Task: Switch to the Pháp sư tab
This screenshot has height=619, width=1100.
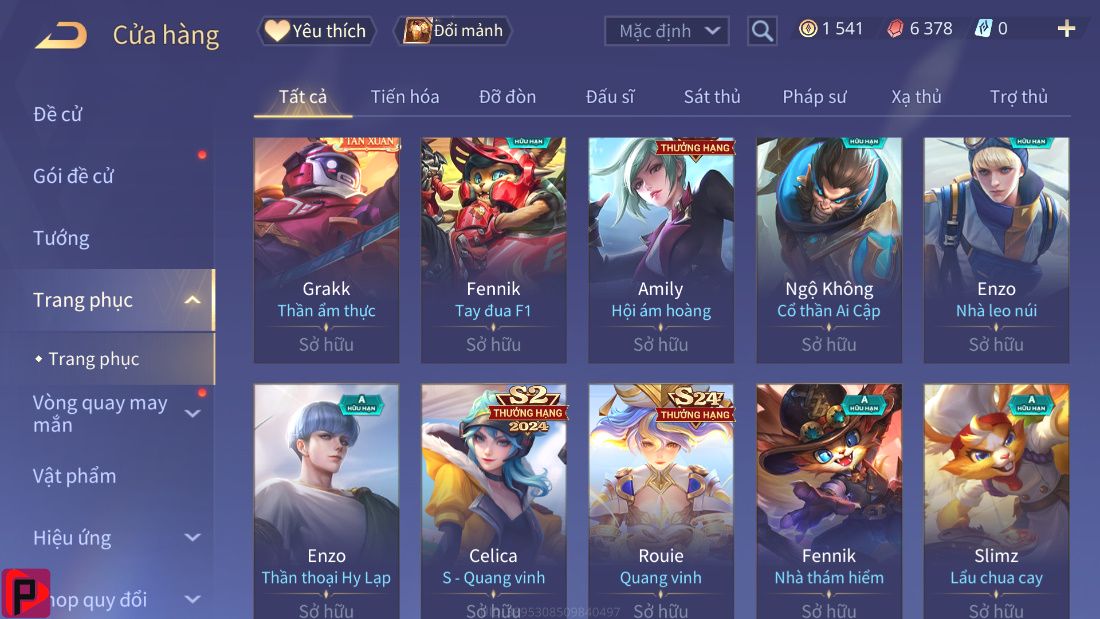Action: point(814,97)
